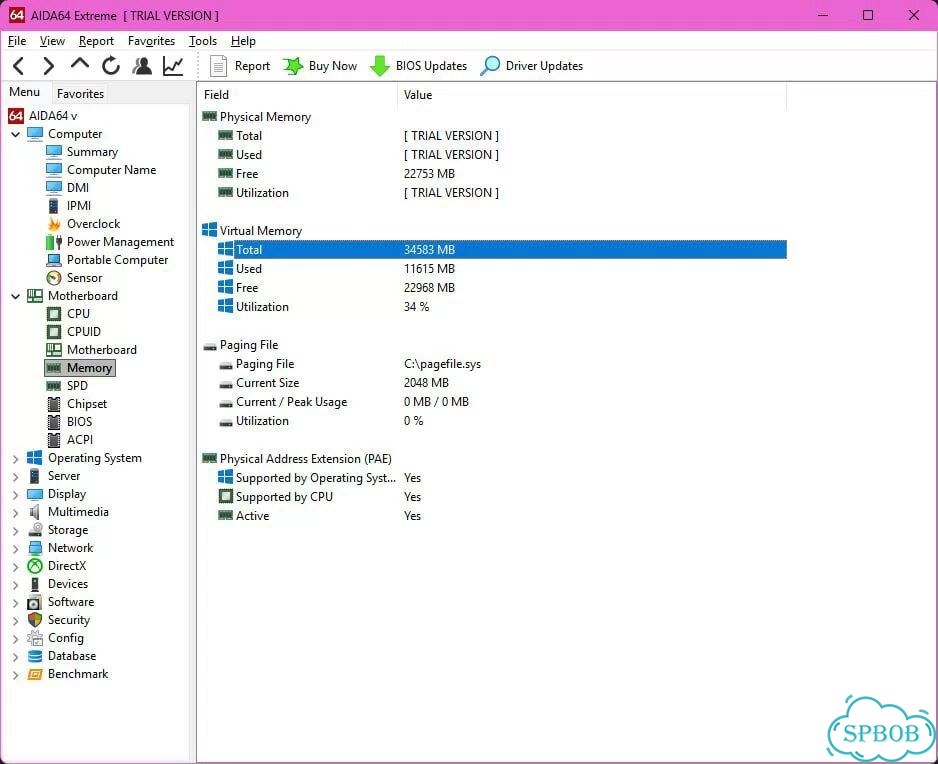938x764 pixels.
Task: Open the IPMI page in the sidebar
Action: coord(79,206)
